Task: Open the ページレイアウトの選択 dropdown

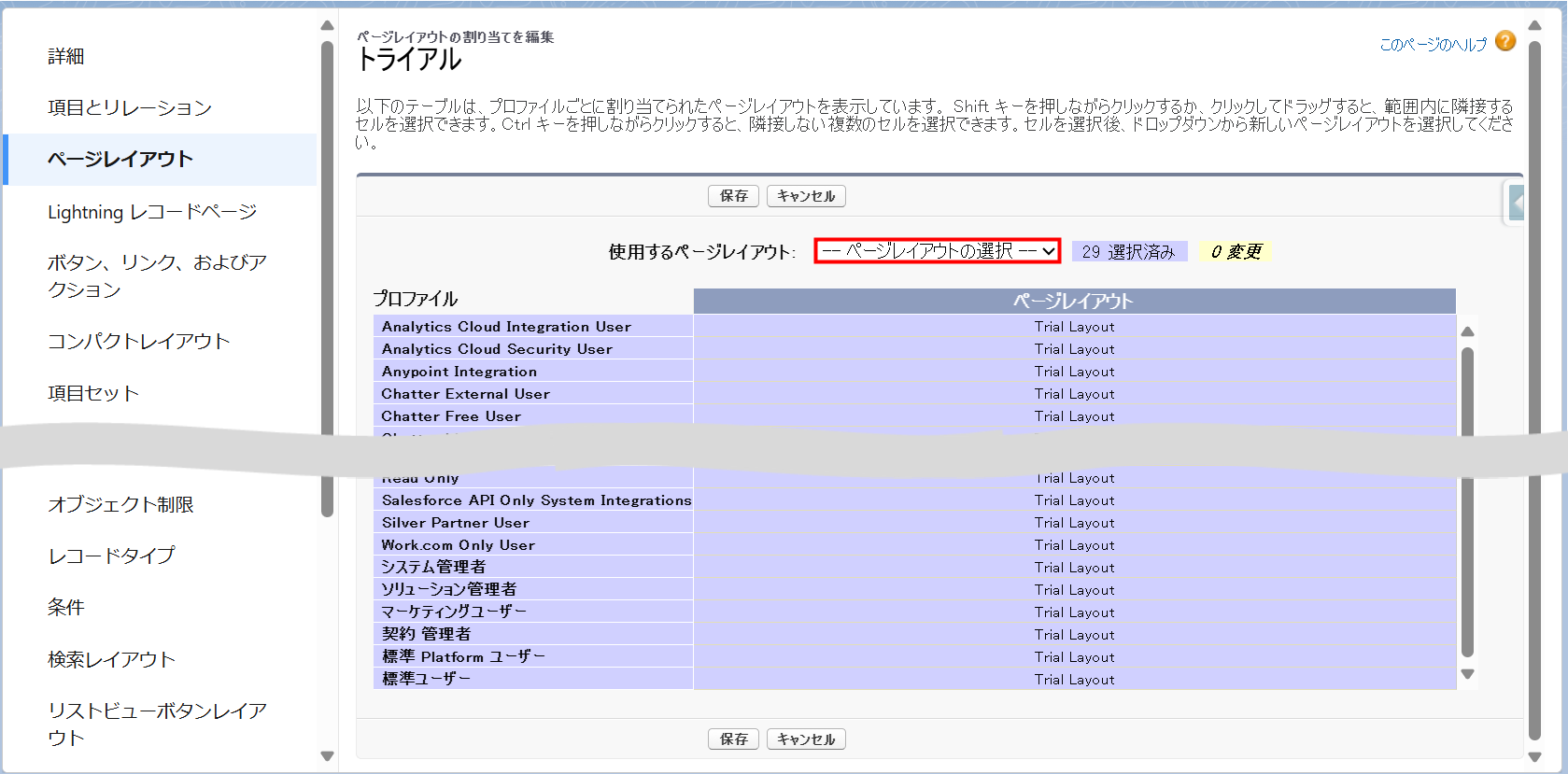Action: pyautogui.click(x=938, y=251)
